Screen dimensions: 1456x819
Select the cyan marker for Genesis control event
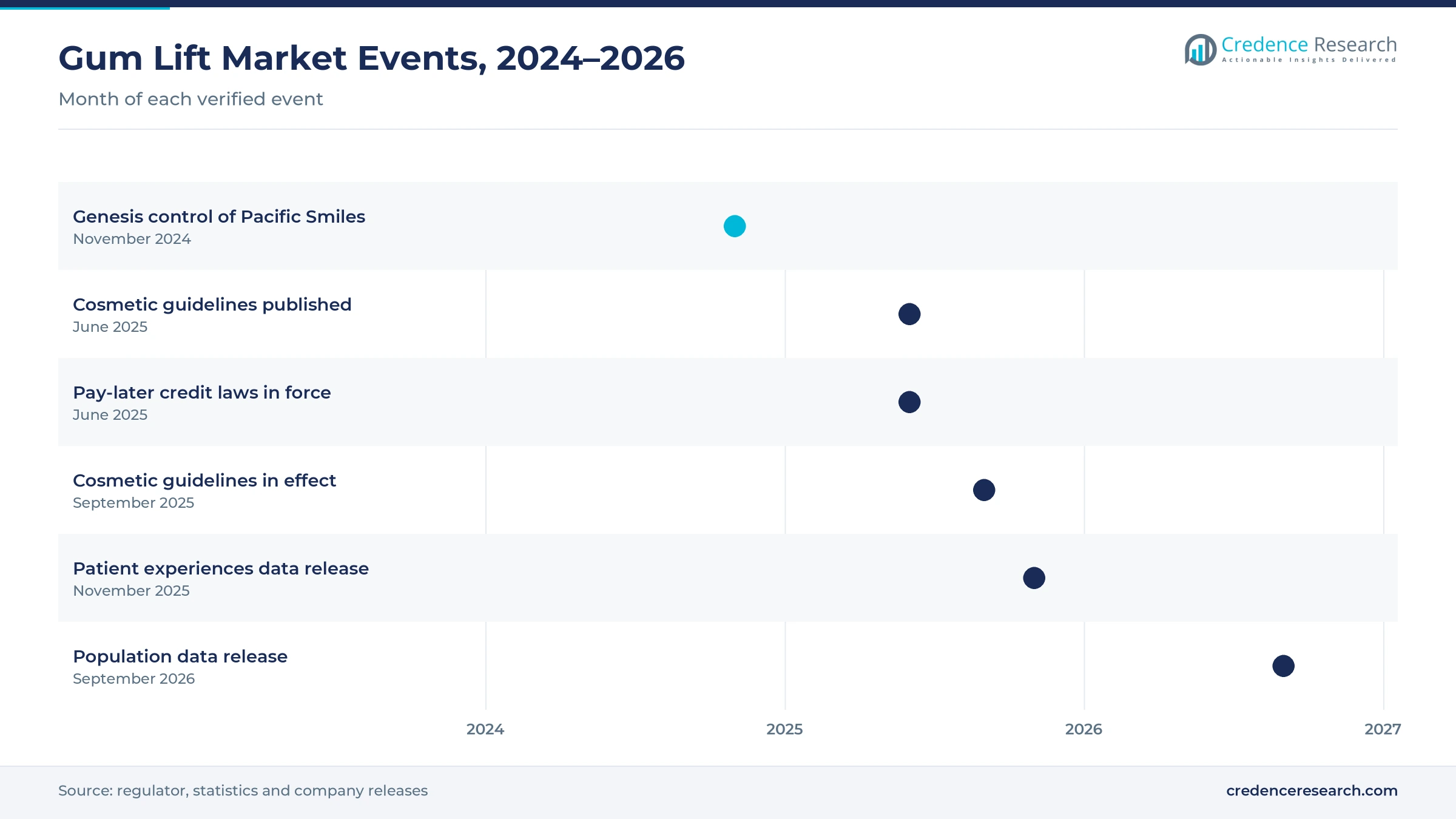pyautogui.click(x=735, y=226)
